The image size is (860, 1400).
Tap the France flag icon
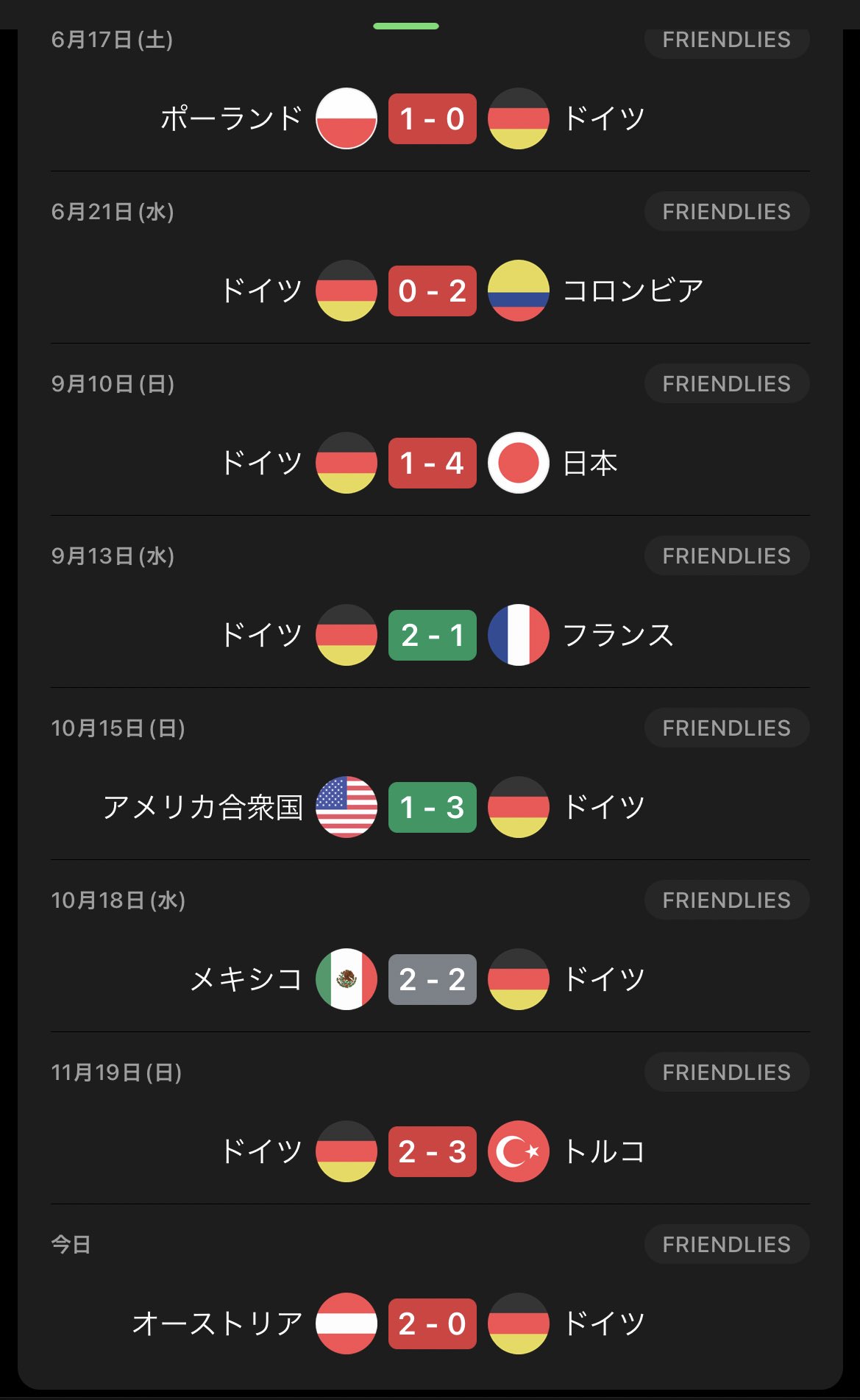click(519, 635)
